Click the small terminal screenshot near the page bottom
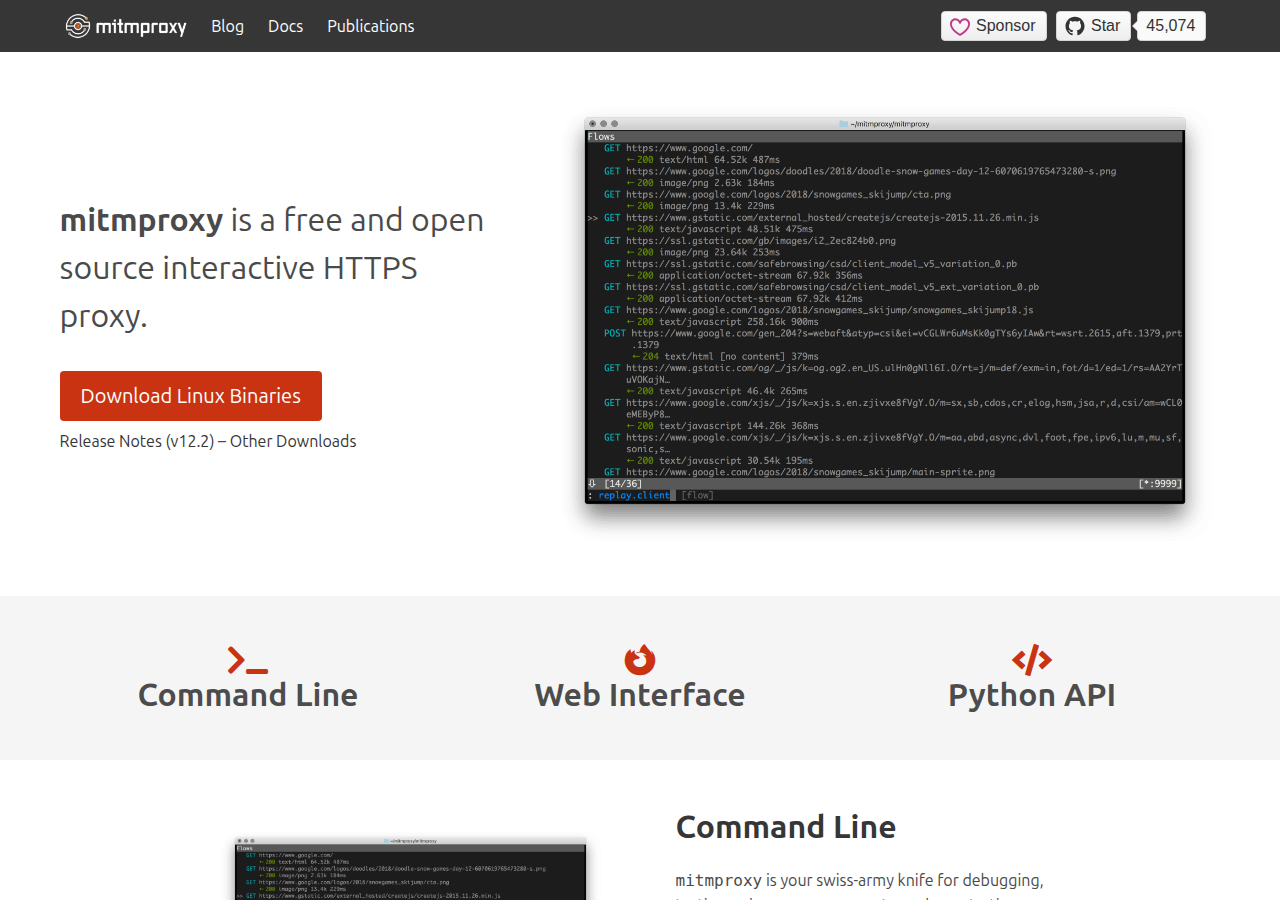 [x=410, y=869]
